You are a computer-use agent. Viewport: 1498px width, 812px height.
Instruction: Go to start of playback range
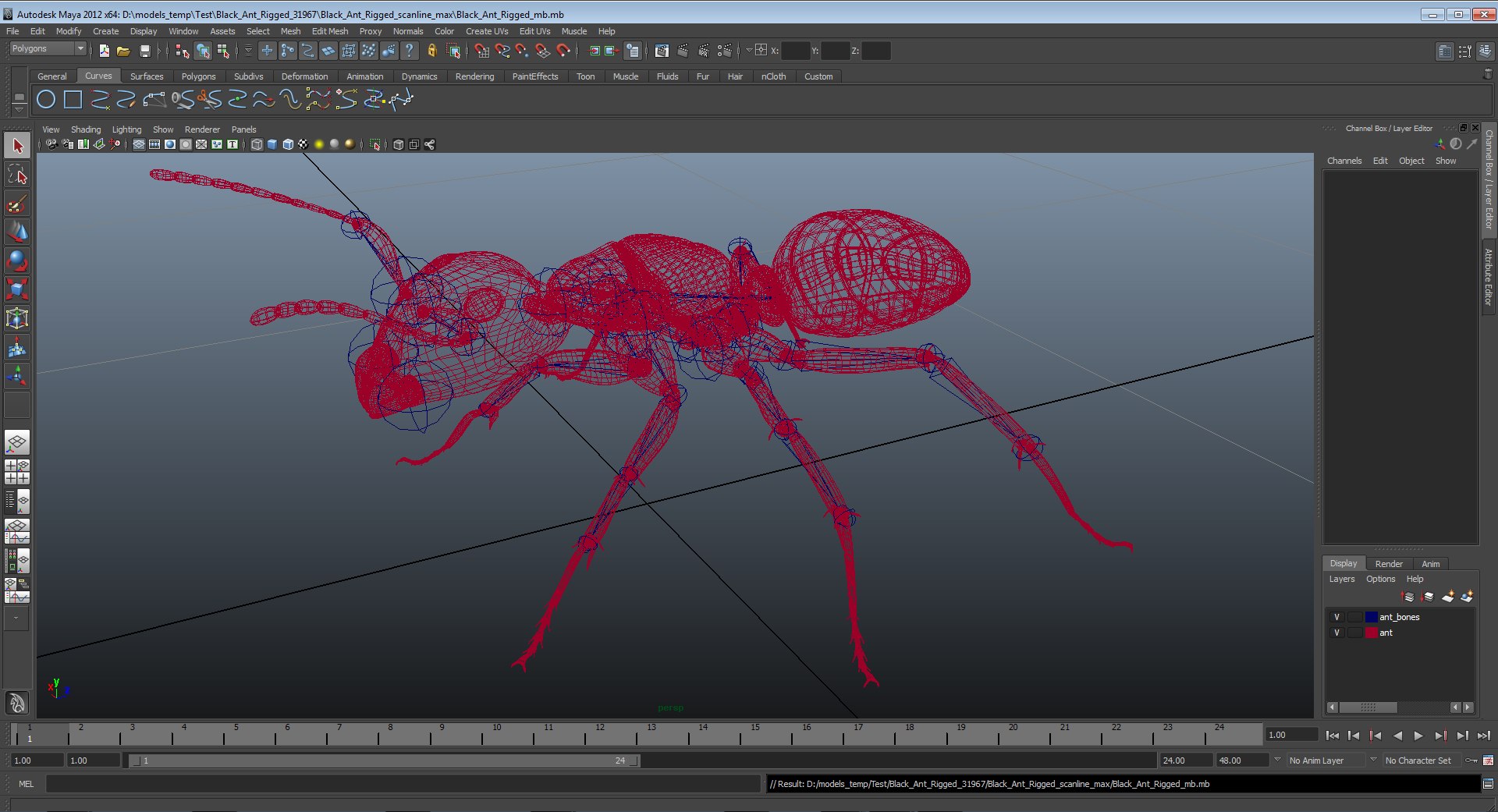tap(1333, 736)
